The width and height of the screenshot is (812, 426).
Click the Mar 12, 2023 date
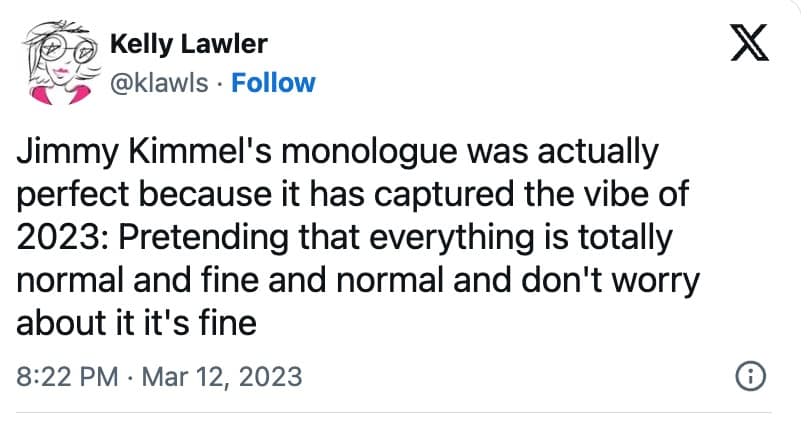click(x=223, y=377)
